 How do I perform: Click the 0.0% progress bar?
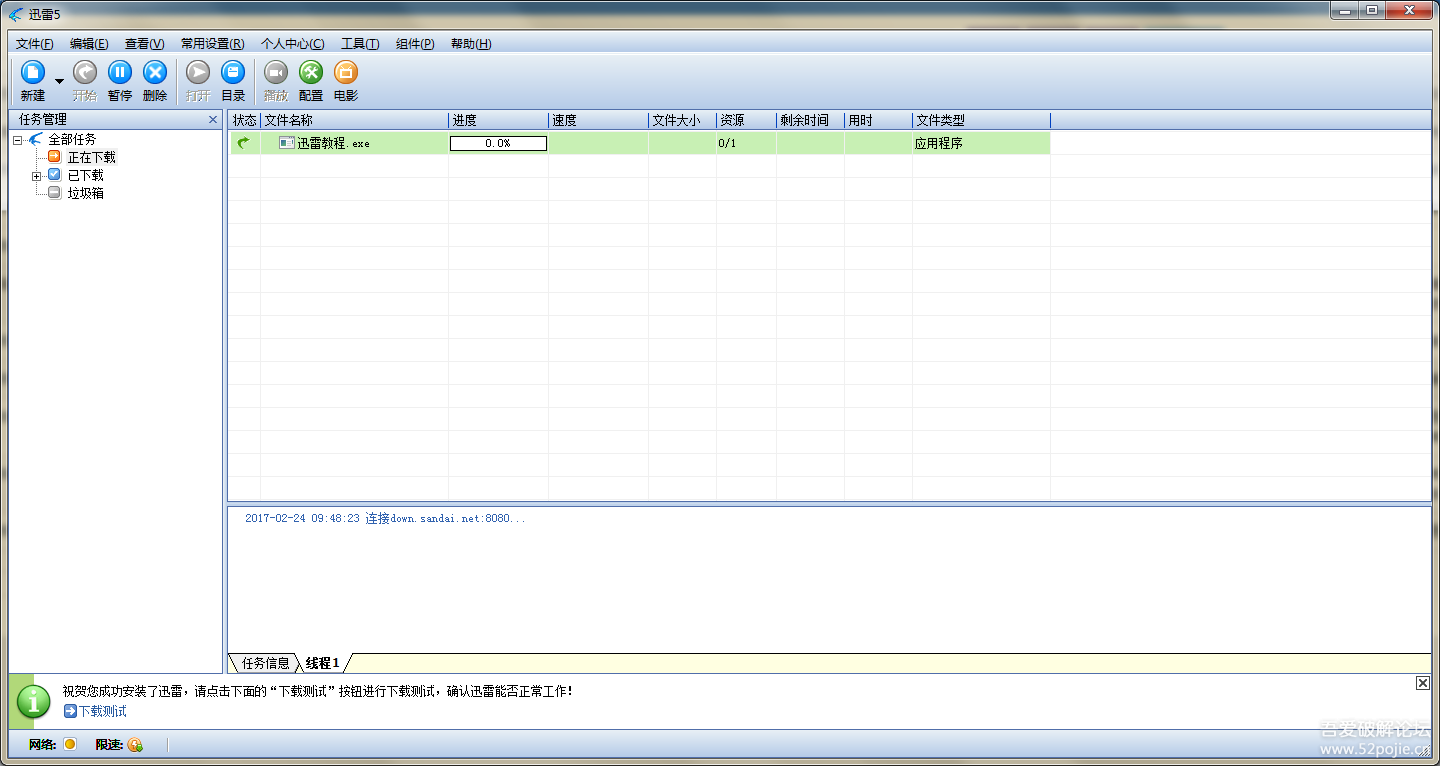[x=498, y=143]
